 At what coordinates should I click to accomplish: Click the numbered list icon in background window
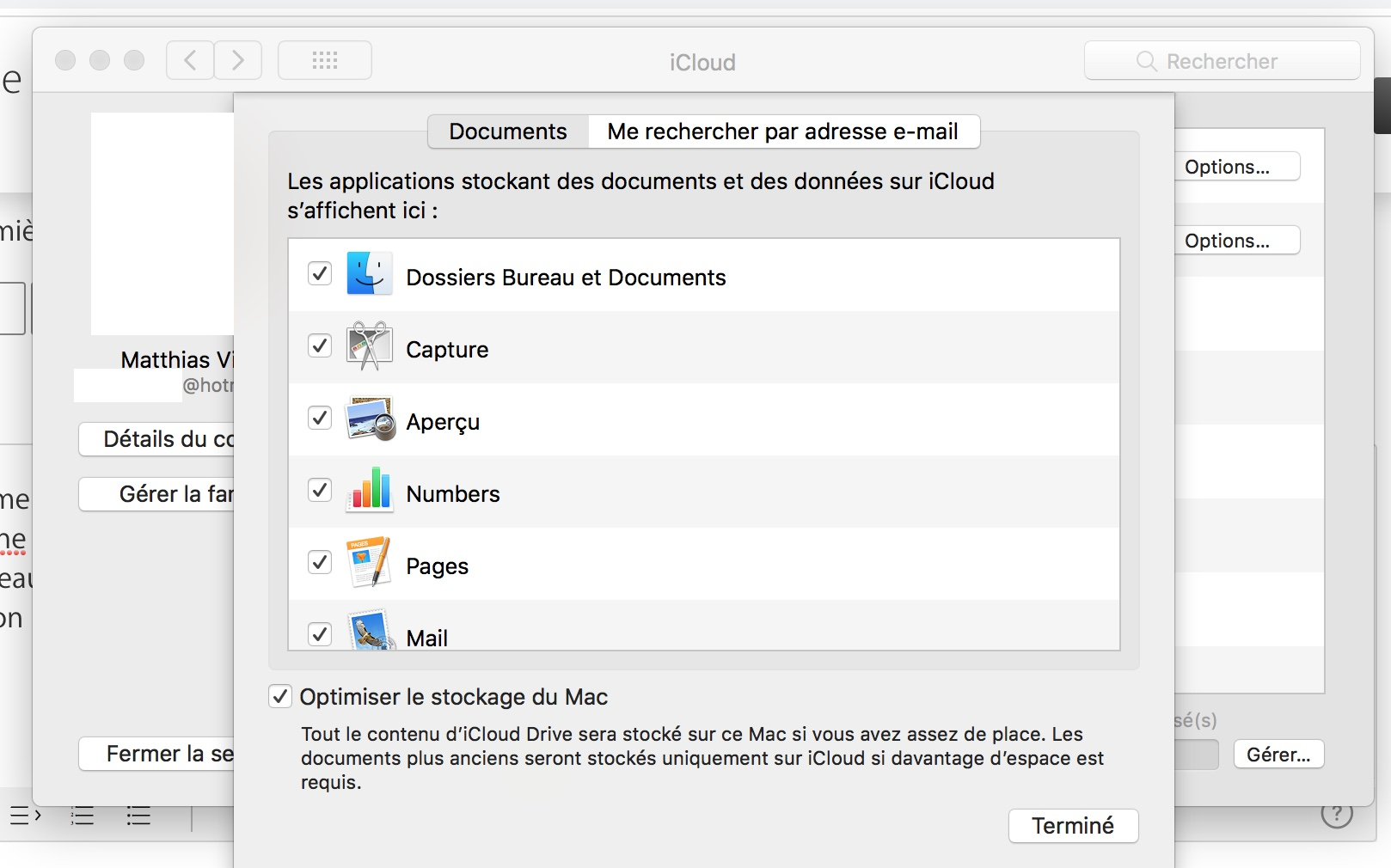pyautogui.click(x=83, y=816)
